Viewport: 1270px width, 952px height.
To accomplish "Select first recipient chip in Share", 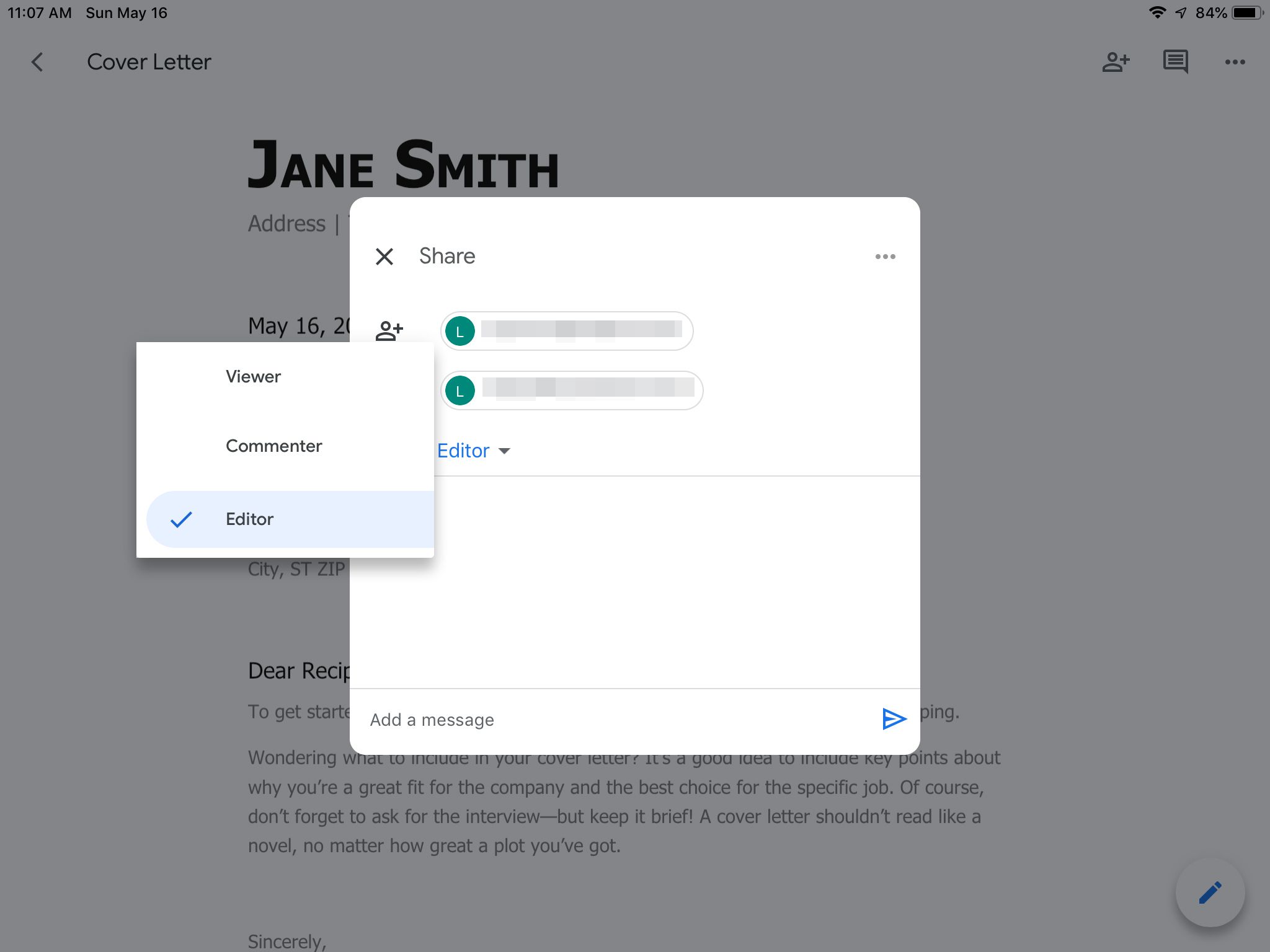I will pyautogui.click(x=567, y=331).
